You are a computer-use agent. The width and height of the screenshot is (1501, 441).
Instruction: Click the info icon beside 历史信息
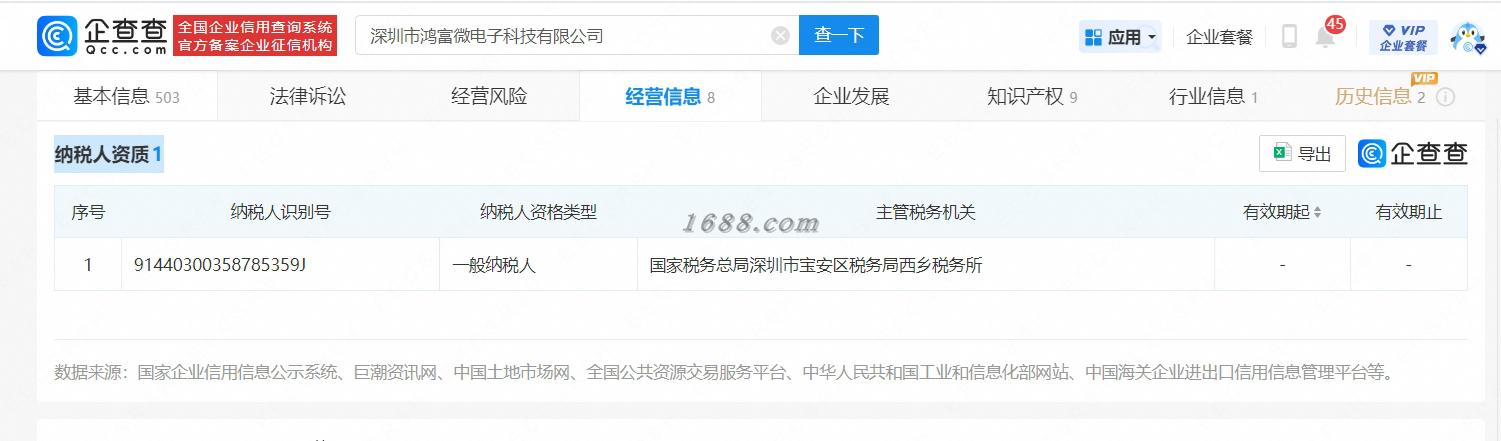1445,98
